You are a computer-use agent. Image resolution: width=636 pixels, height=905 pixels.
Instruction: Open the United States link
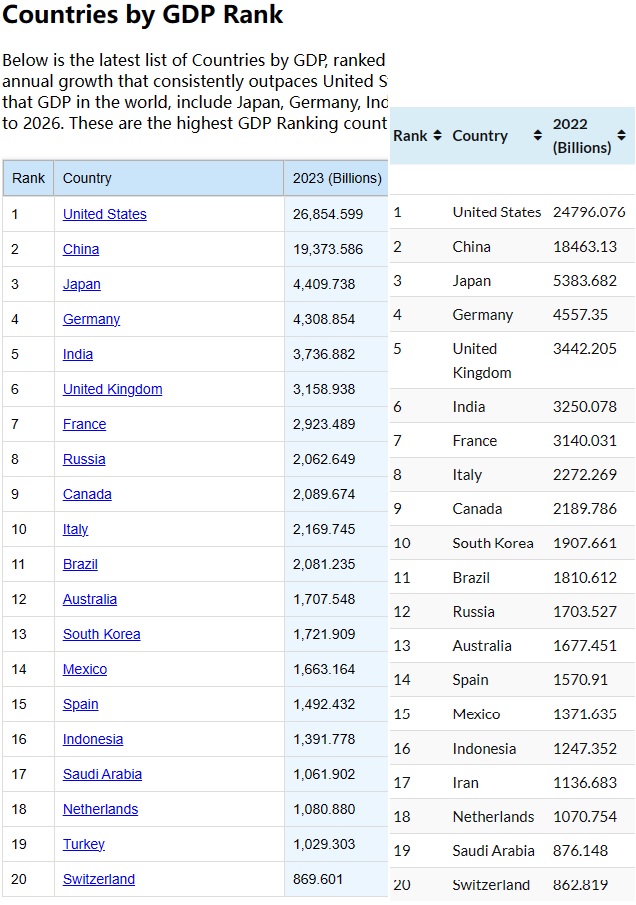point(104,214)
